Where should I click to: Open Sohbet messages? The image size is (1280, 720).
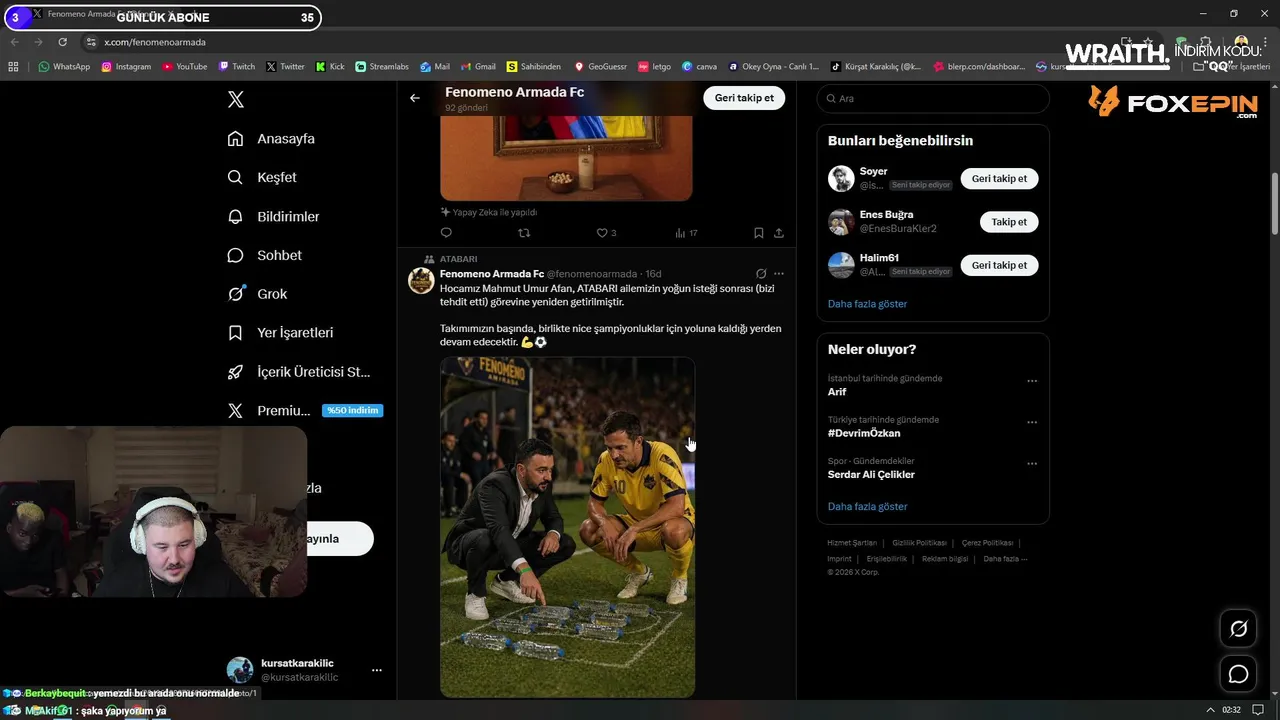point(265,255)
